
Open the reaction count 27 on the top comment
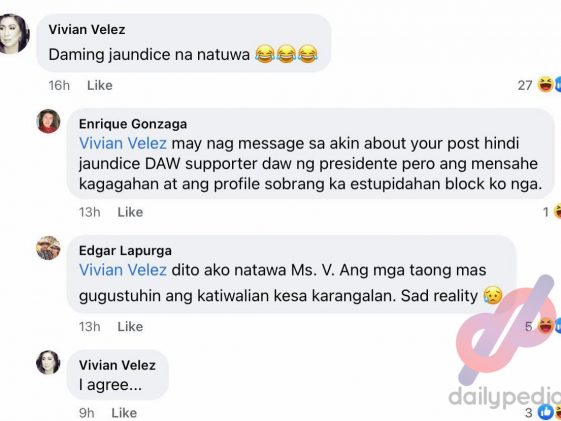pyautogui.click(x=525, y=85)
